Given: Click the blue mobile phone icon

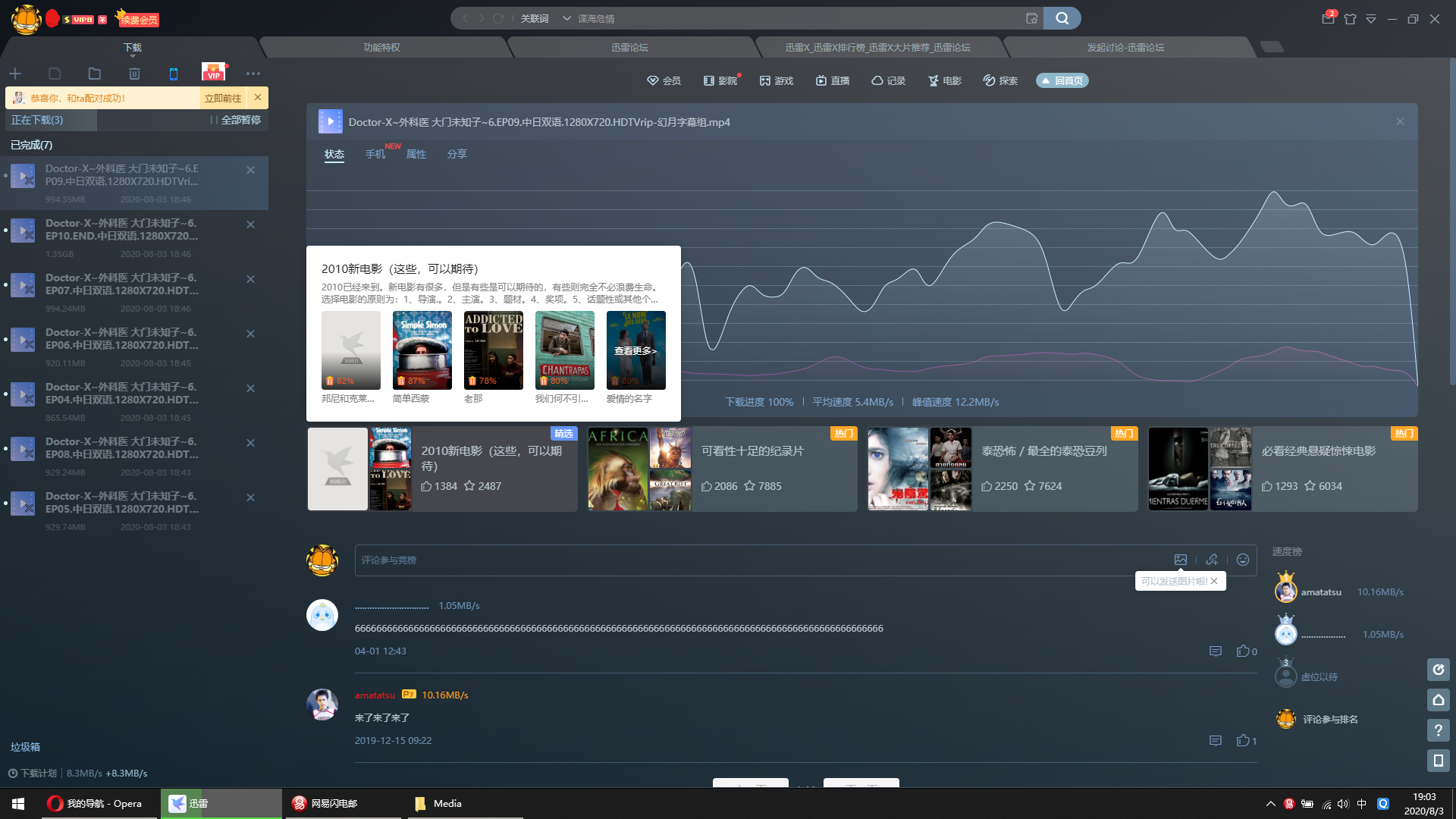Looking at the screenshot, I should point(173,74).
